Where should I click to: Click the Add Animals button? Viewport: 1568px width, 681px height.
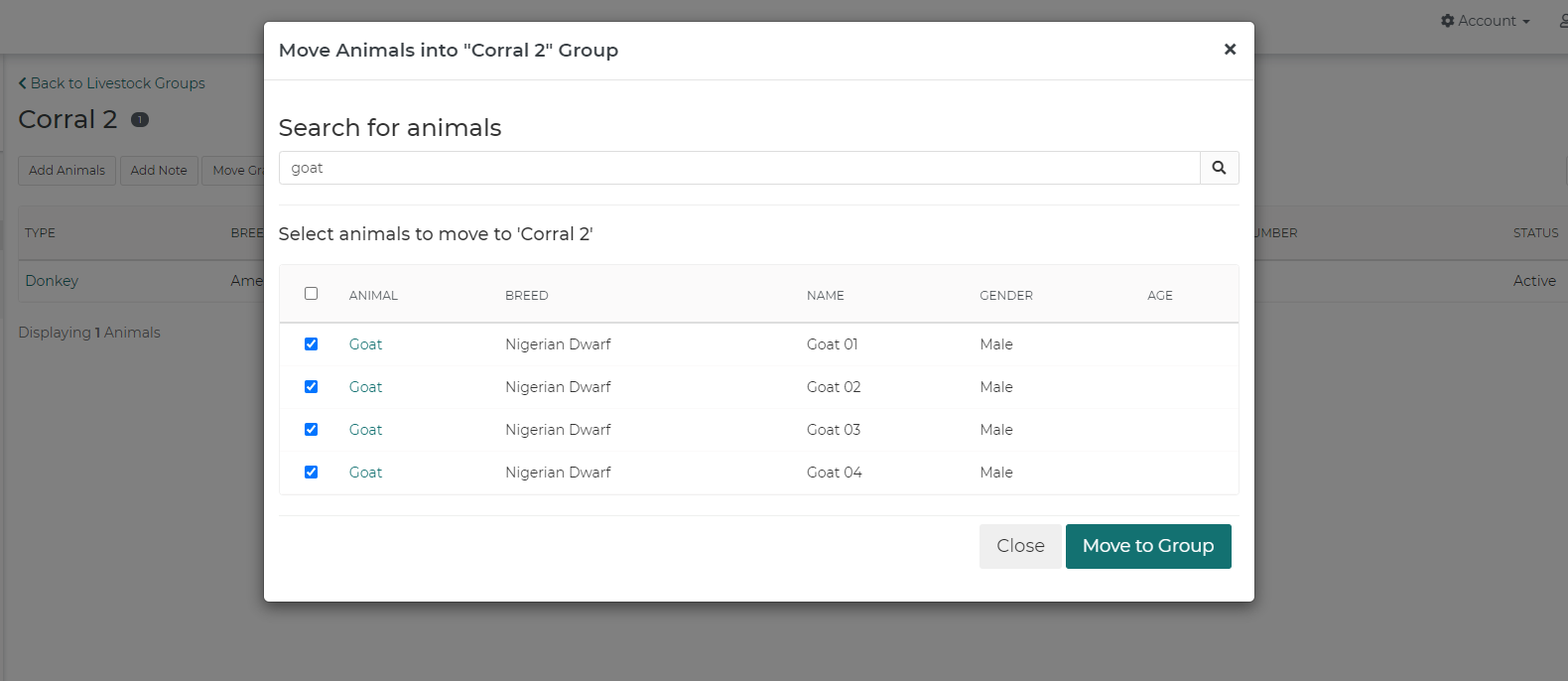tap(67, 171)
